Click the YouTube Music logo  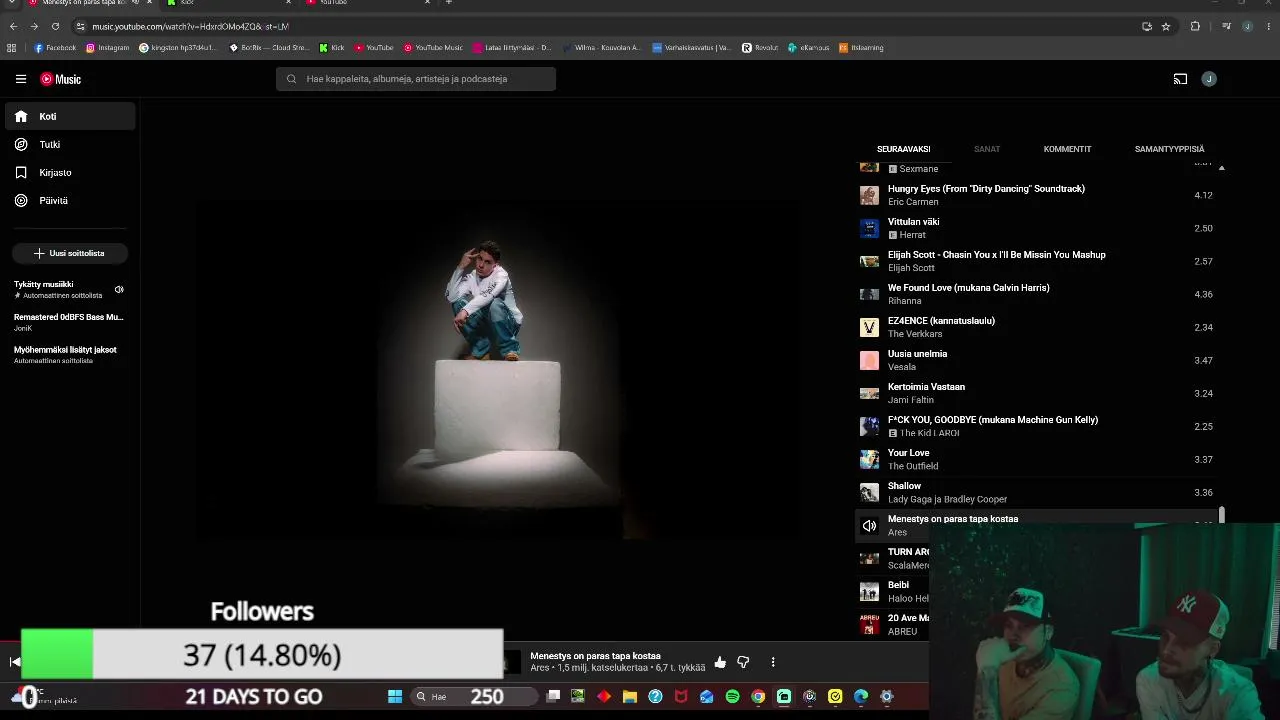pyautogui.click(x=61, y=79)
